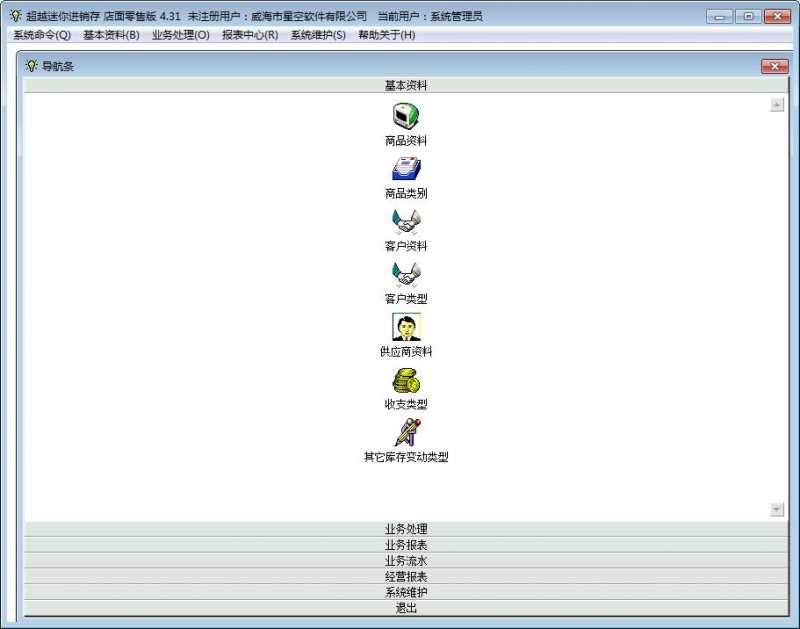800x629 pixels.
Task: Open the 收支类型 coins icon
Action: (x=406, y=380)
